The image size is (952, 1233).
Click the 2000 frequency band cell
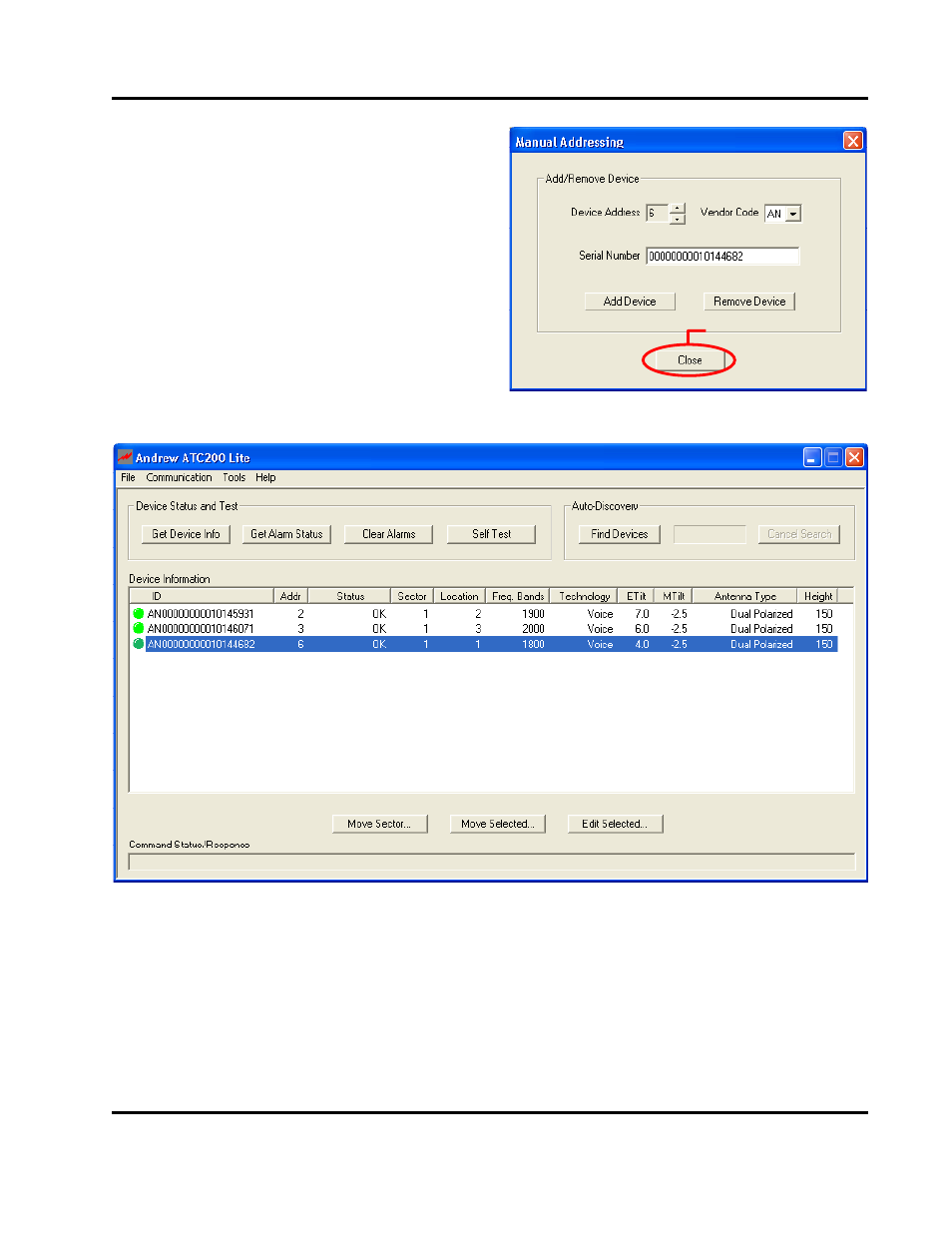tap(533, 629)
